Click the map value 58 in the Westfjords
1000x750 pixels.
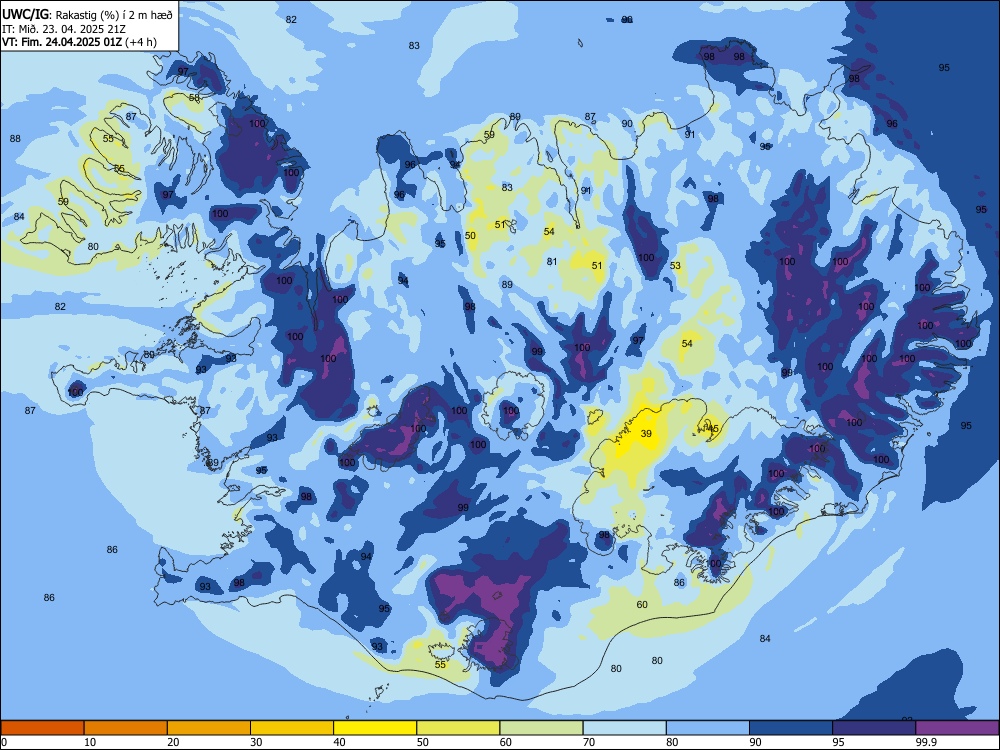tap(195, 98)
